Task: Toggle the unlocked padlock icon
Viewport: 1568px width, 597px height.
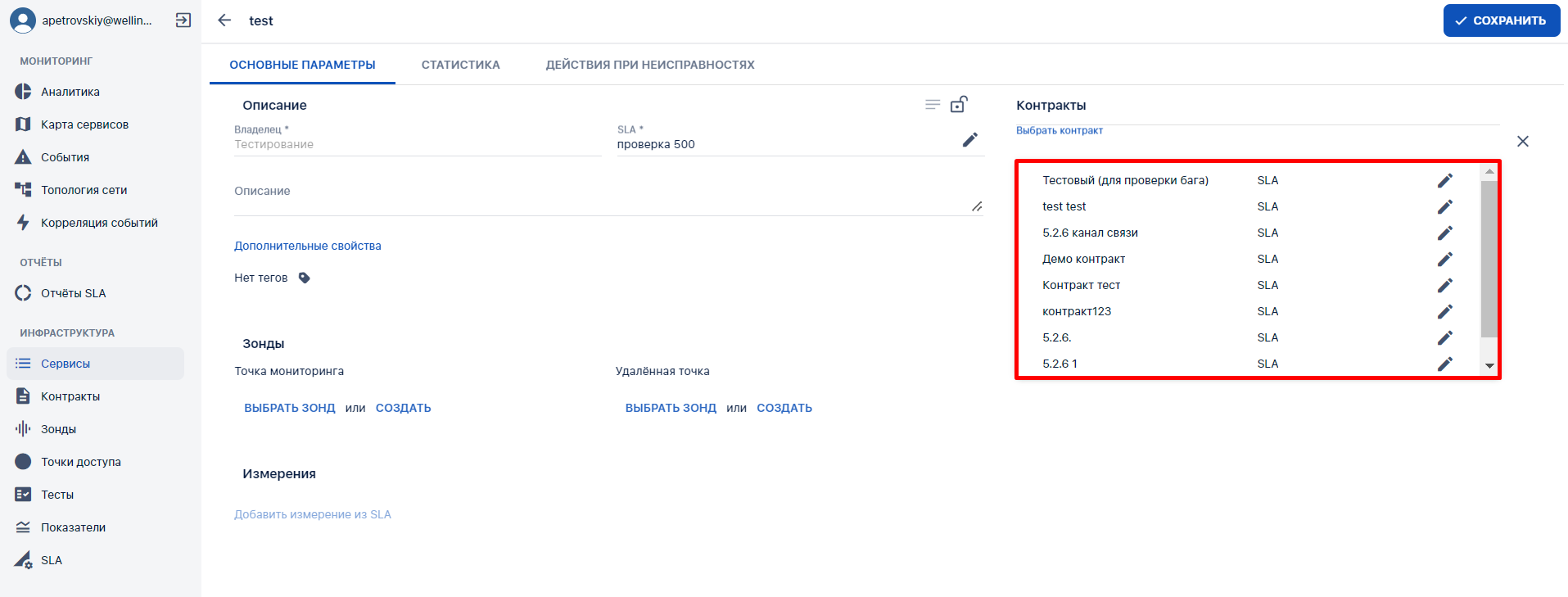Action: [x=959, y=104]
